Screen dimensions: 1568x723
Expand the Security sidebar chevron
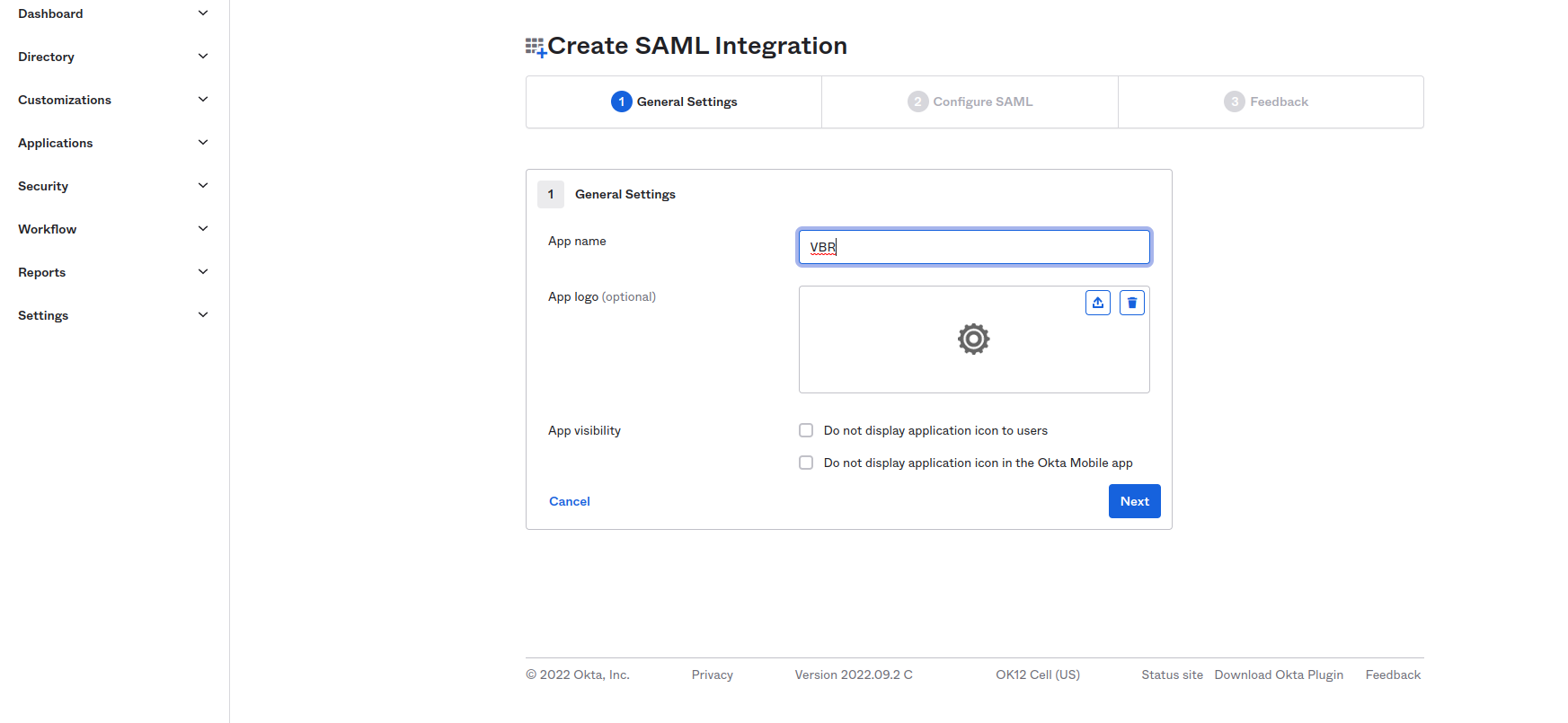[x=203, y=186]
